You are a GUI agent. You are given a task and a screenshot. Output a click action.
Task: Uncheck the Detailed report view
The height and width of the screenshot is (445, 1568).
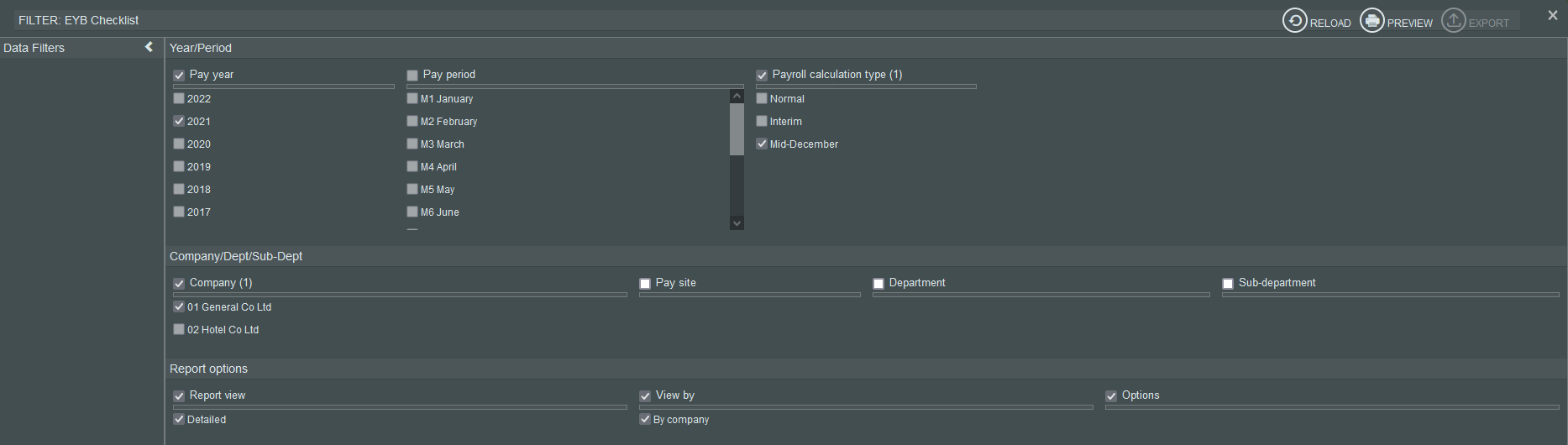point(179,419)
